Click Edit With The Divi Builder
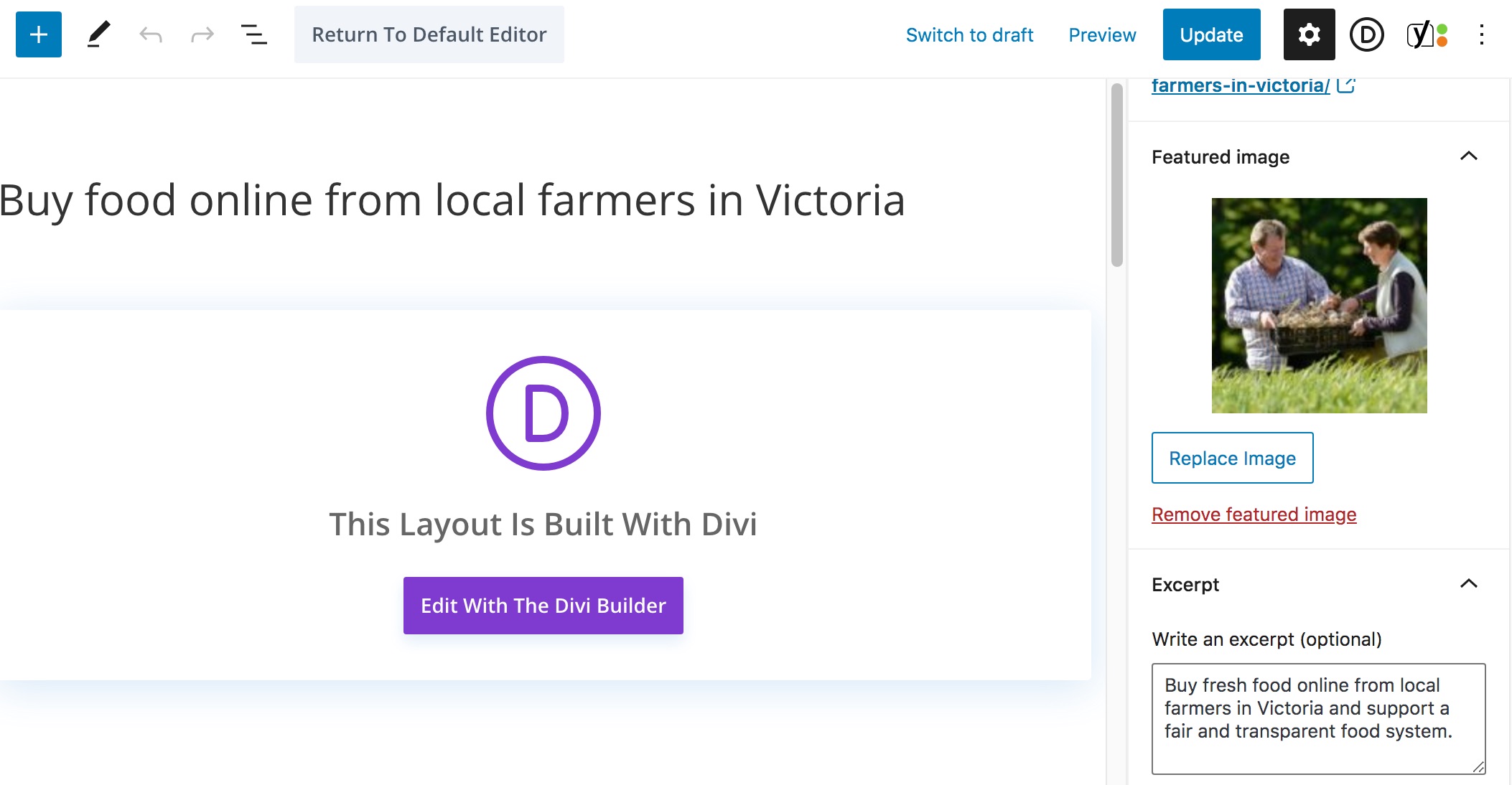Viewport: 1512px width, 785px height. 543,606
